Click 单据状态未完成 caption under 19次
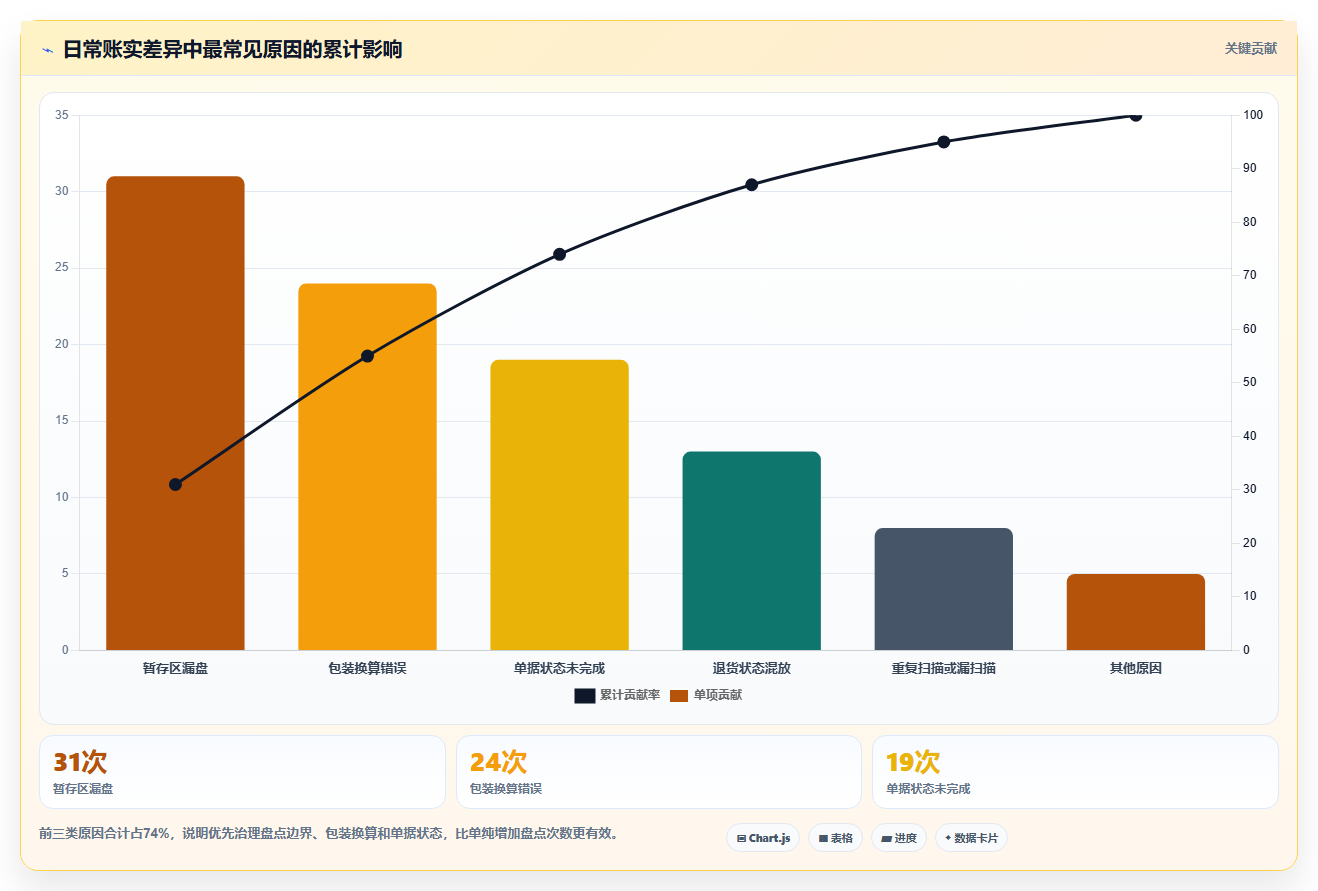Screen dimensions: 1318x891 point(928,789)
